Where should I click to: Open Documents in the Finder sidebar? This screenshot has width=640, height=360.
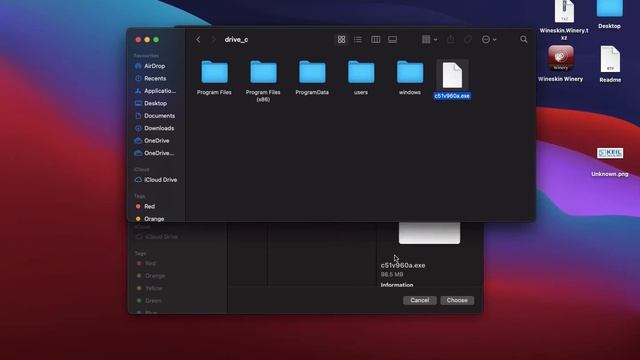[x=155, y=116]
